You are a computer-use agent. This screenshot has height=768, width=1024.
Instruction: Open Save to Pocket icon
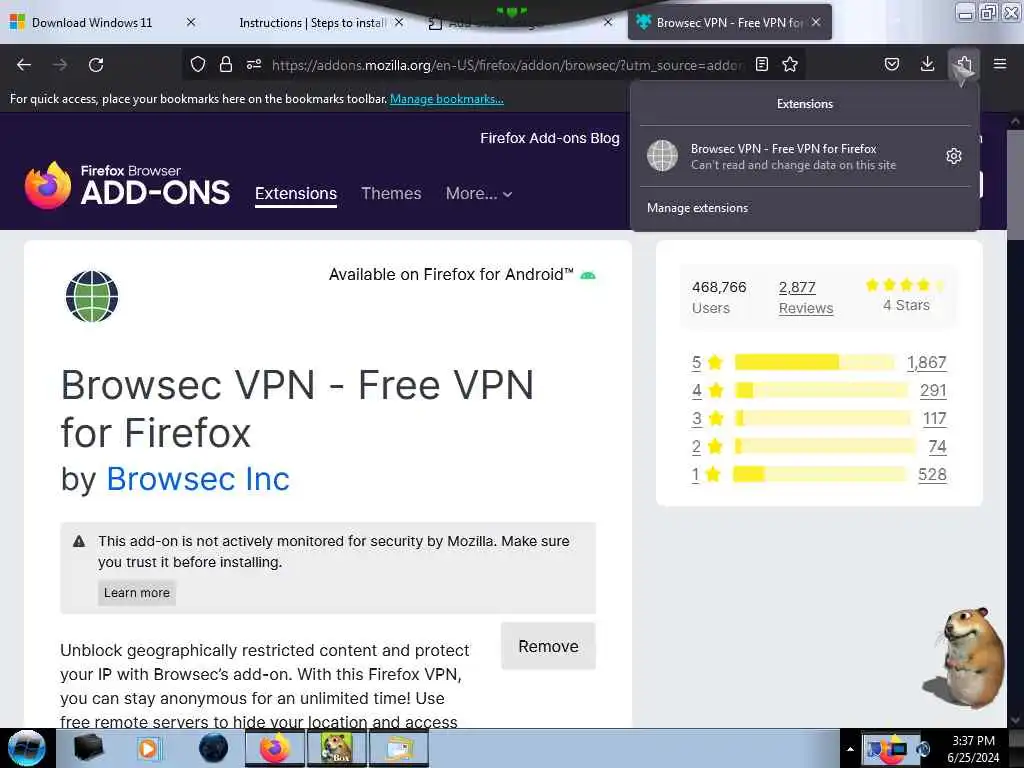tap(892, 64)
